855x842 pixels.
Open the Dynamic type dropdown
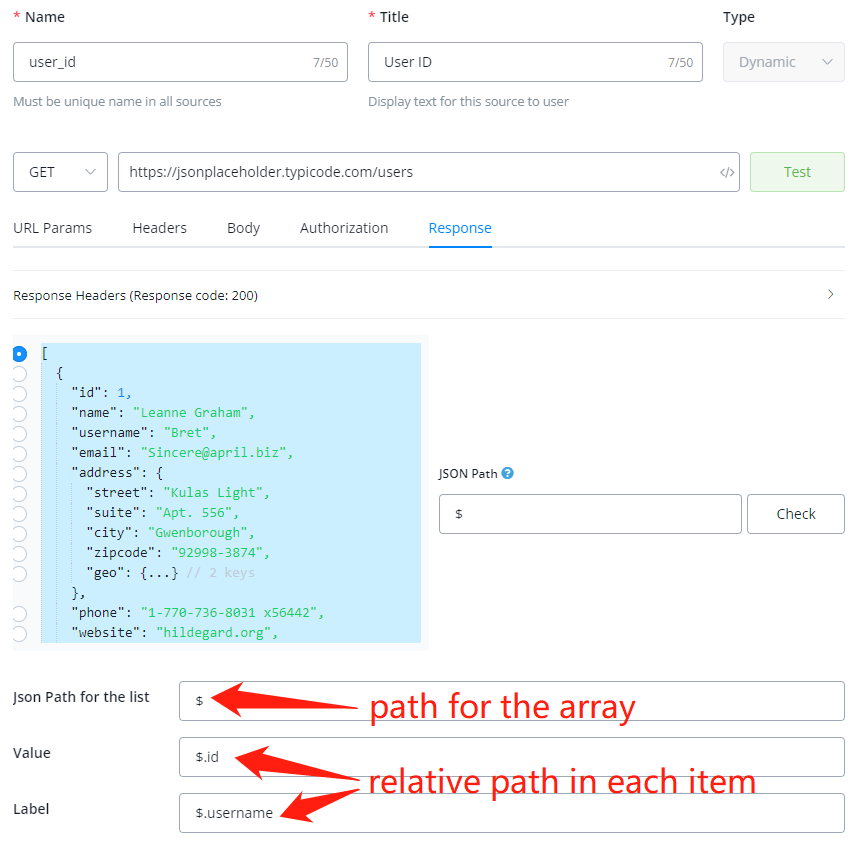(x=783, y=62)
